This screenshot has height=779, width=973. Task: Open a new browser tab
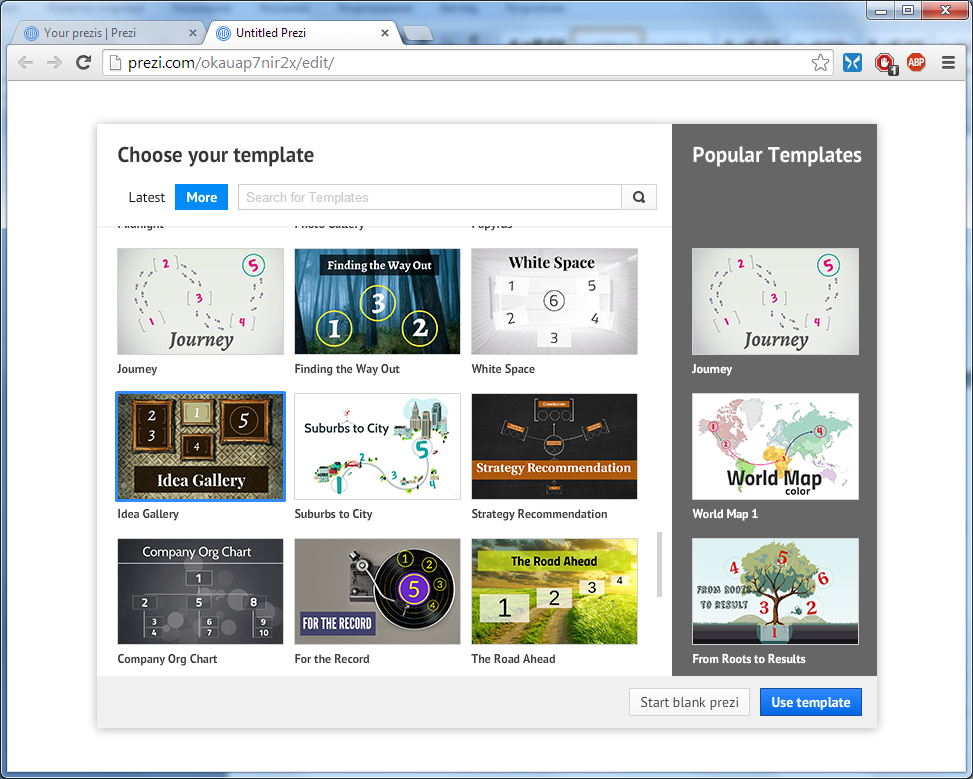pyautogui.click(x=418, y=33)
